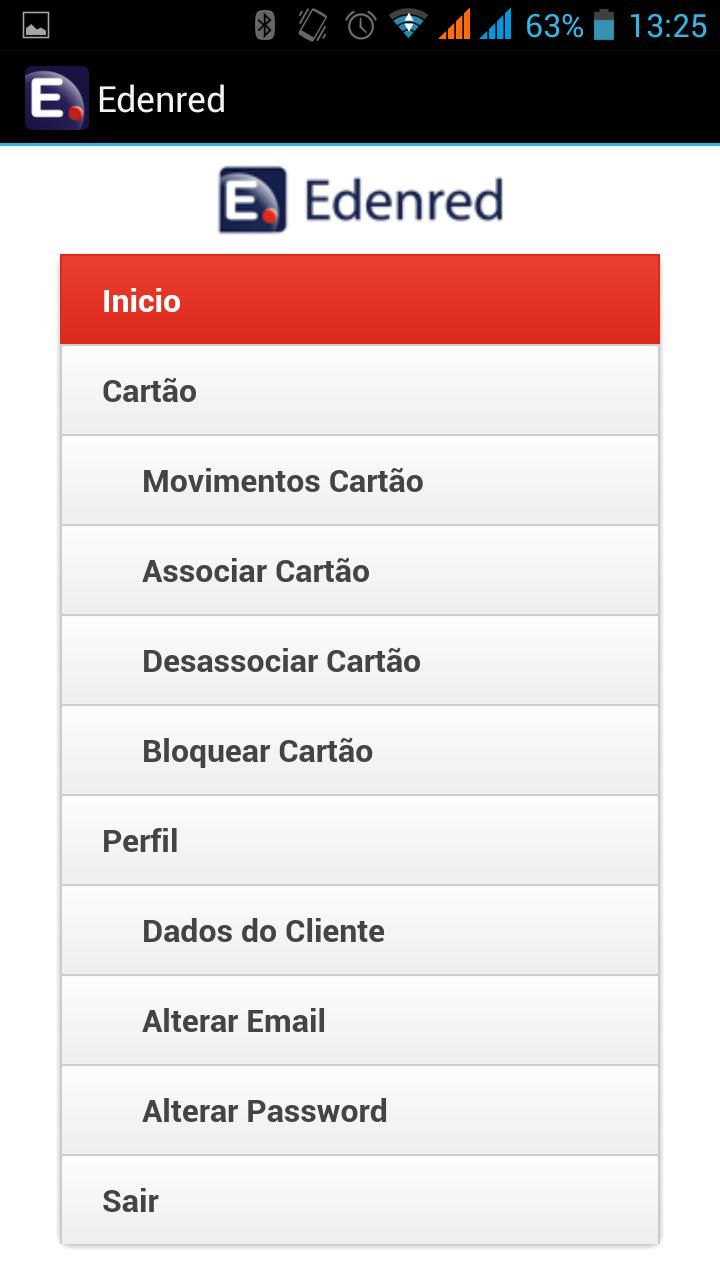This screenshot has width=720, height=1280.
Task: Choose Desassociar Cartão
Action: click(x=360, y=661)
